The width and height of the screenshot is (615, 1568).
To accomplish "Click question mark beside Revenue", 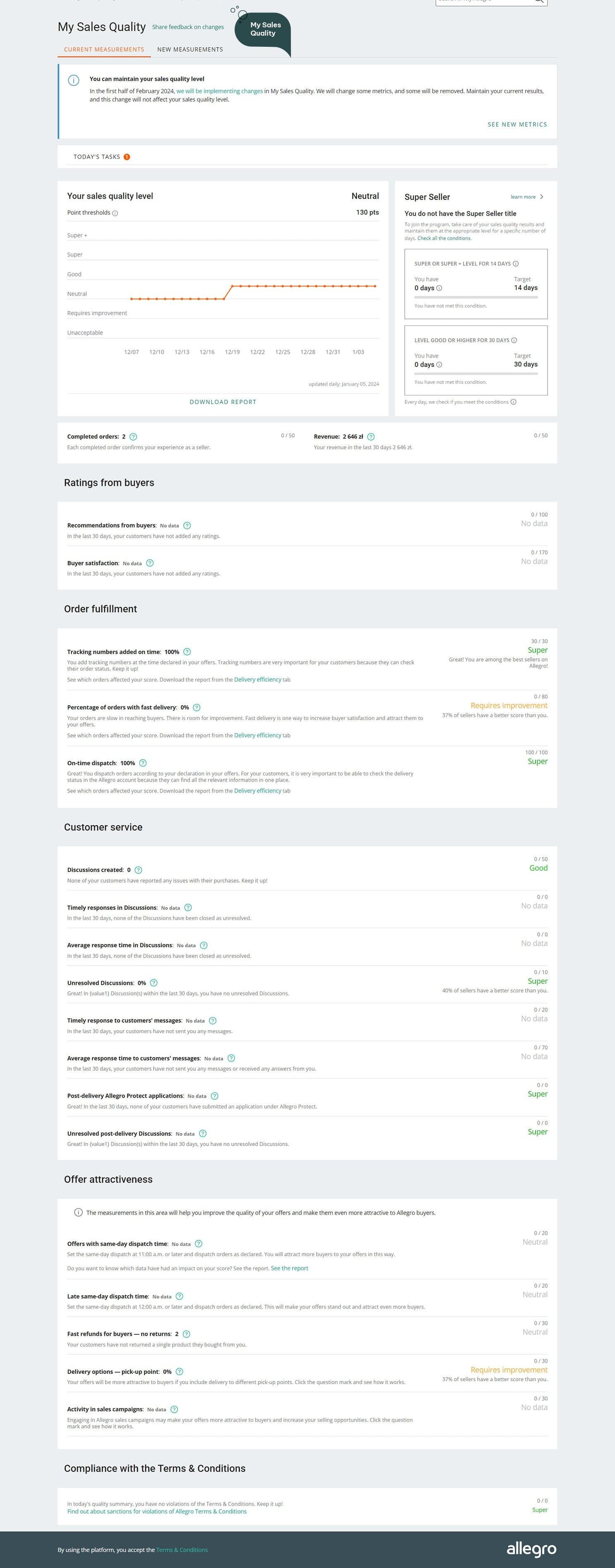I will pos(371,436).
